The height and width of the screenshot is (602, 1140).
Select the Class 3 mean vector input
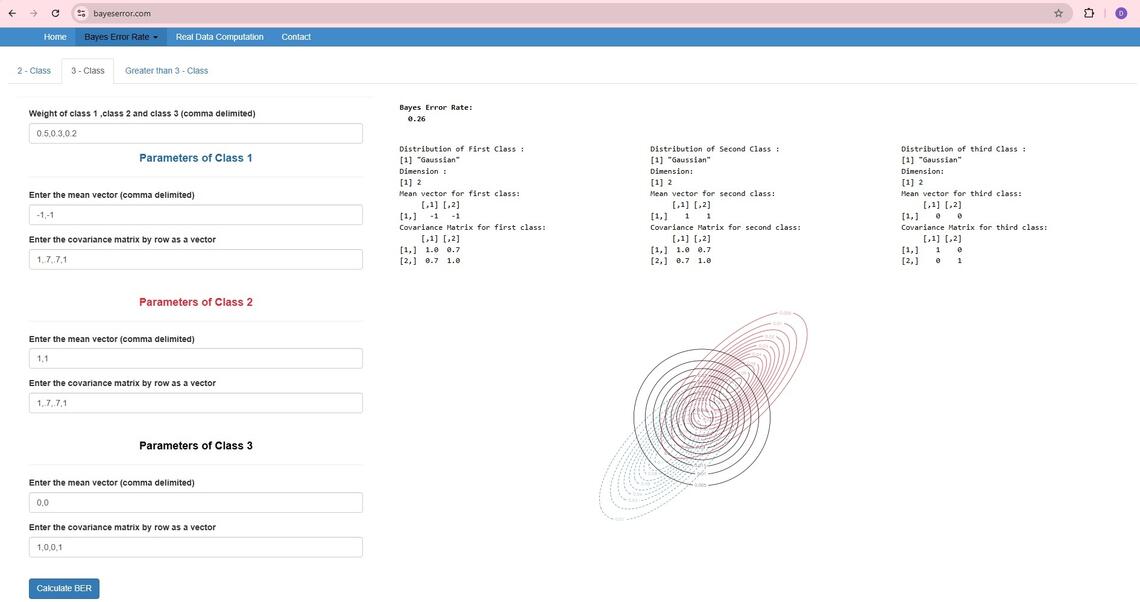click(x=195, y=503)
